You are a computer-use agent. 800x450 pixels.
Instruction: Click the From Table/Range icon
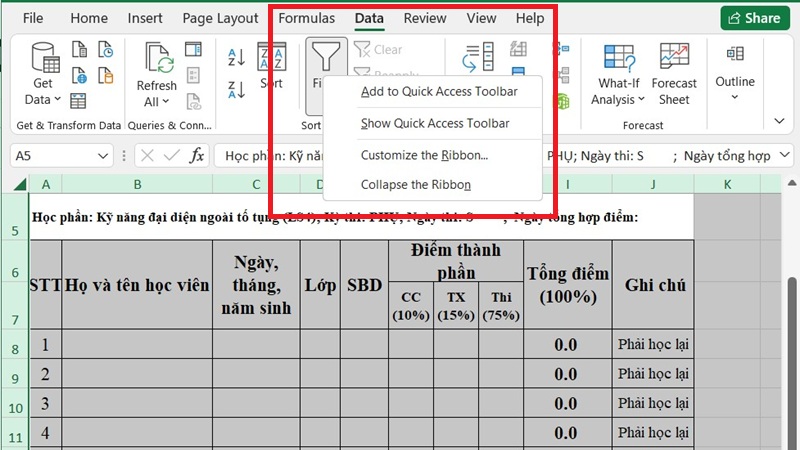click(78, 101)
